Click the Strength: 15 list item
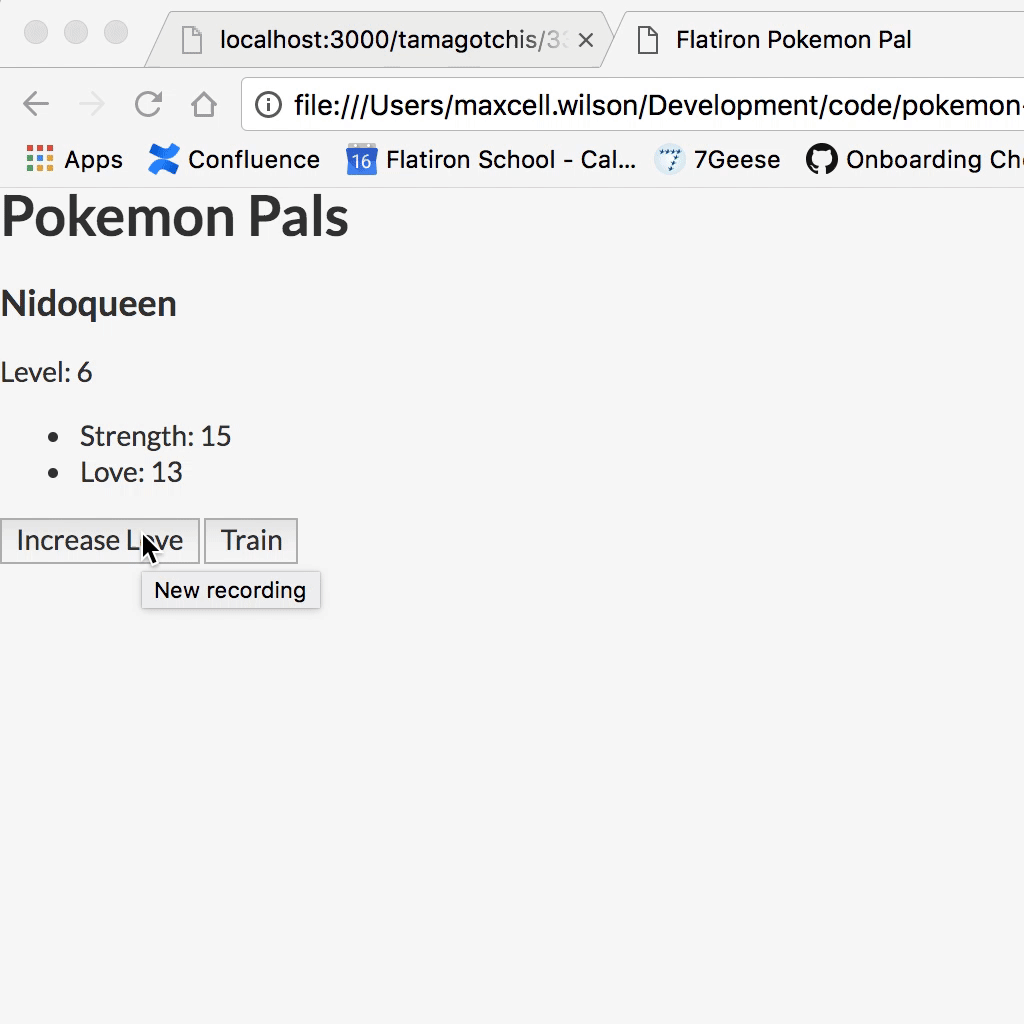1024x1024 pixels. coord(155,436)
